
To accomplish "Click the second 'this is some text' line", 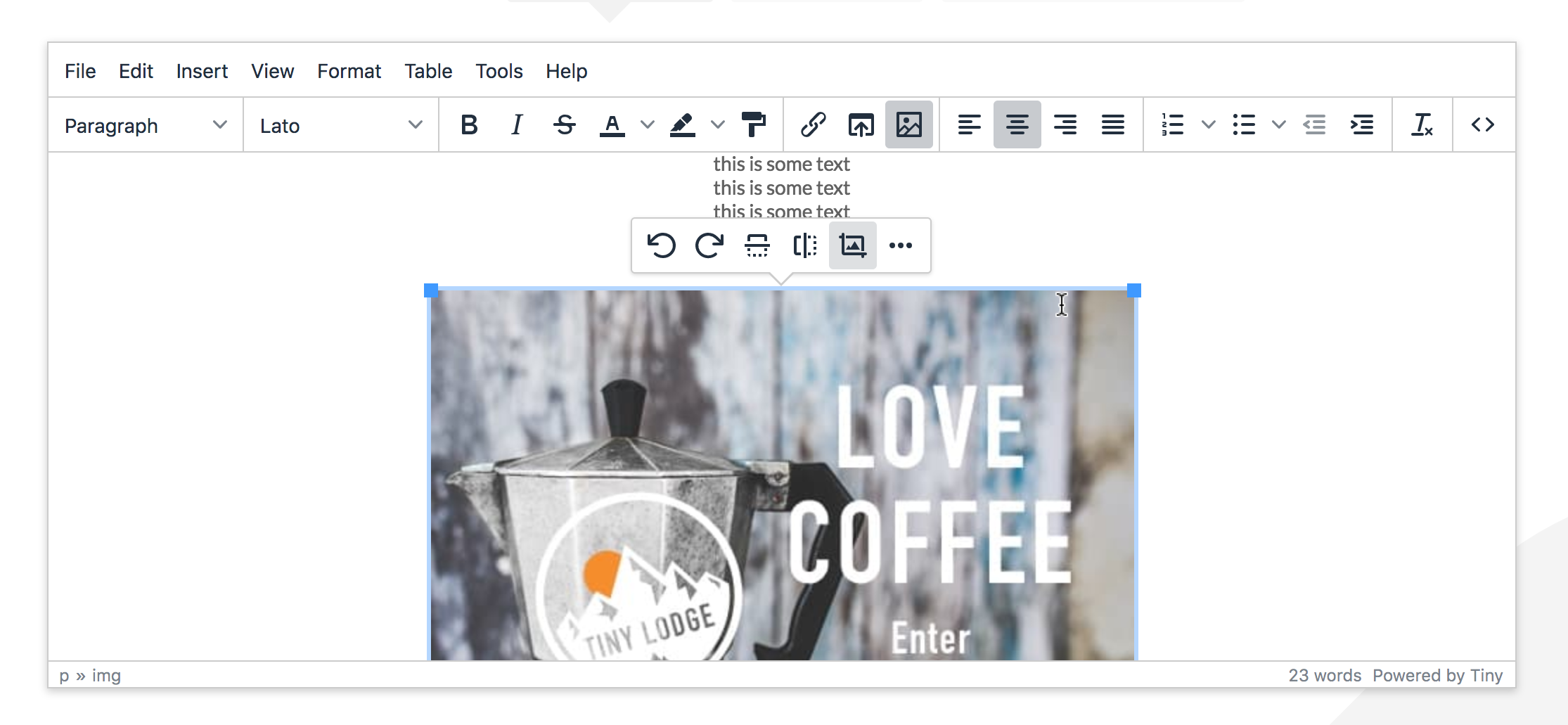I will tap(782, 188).
